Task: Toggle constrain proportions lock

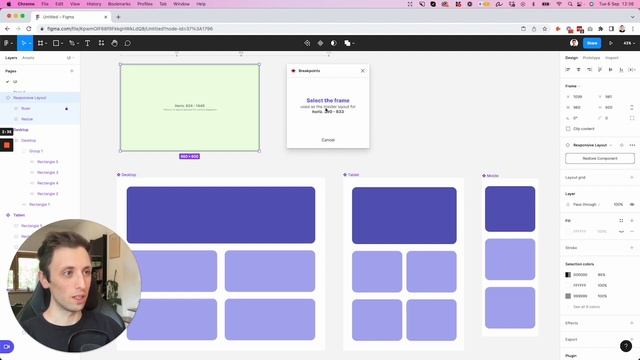Action: pos(632,107)
